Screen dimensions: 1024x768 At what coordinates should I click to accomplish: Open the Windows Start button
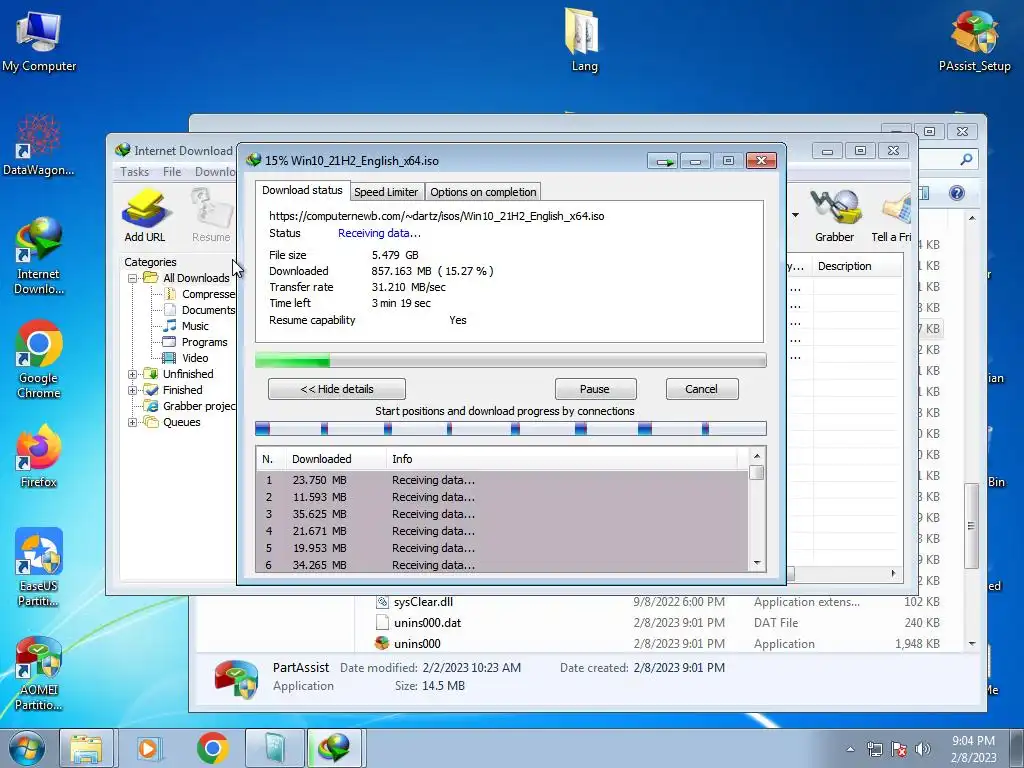click(25, 748)
